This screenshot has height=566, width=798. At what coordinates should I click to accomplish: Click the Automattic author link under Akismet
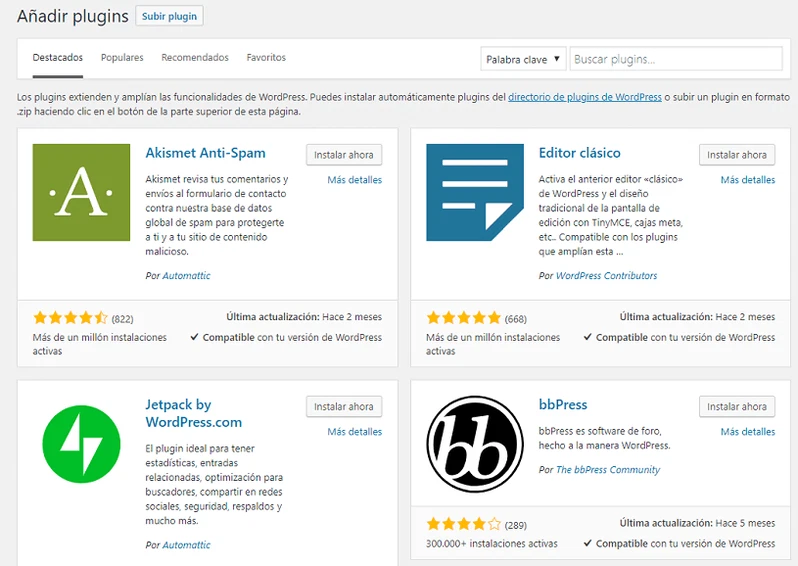point(186,275)
